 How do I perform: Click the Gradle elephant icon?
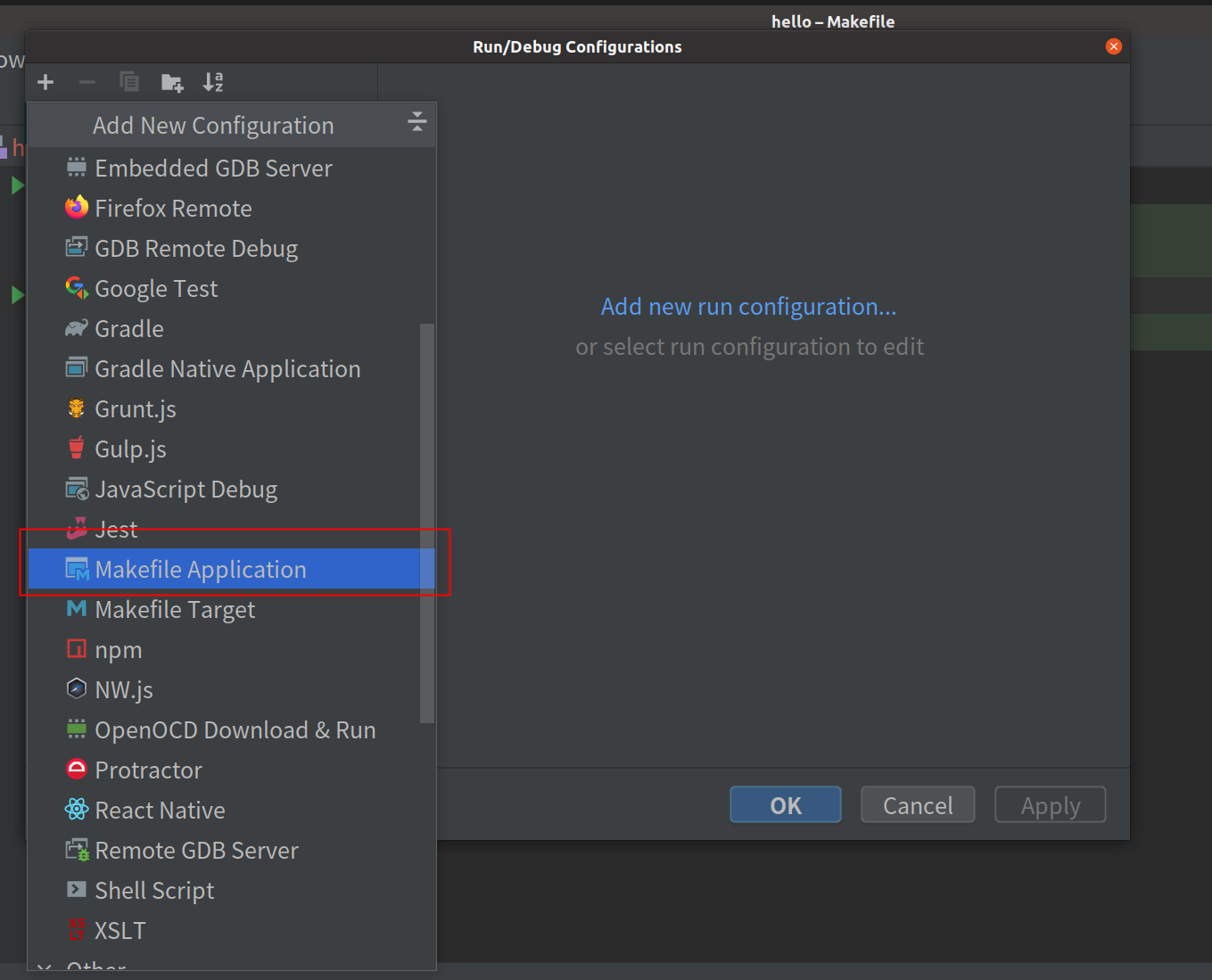coord(77,328)
